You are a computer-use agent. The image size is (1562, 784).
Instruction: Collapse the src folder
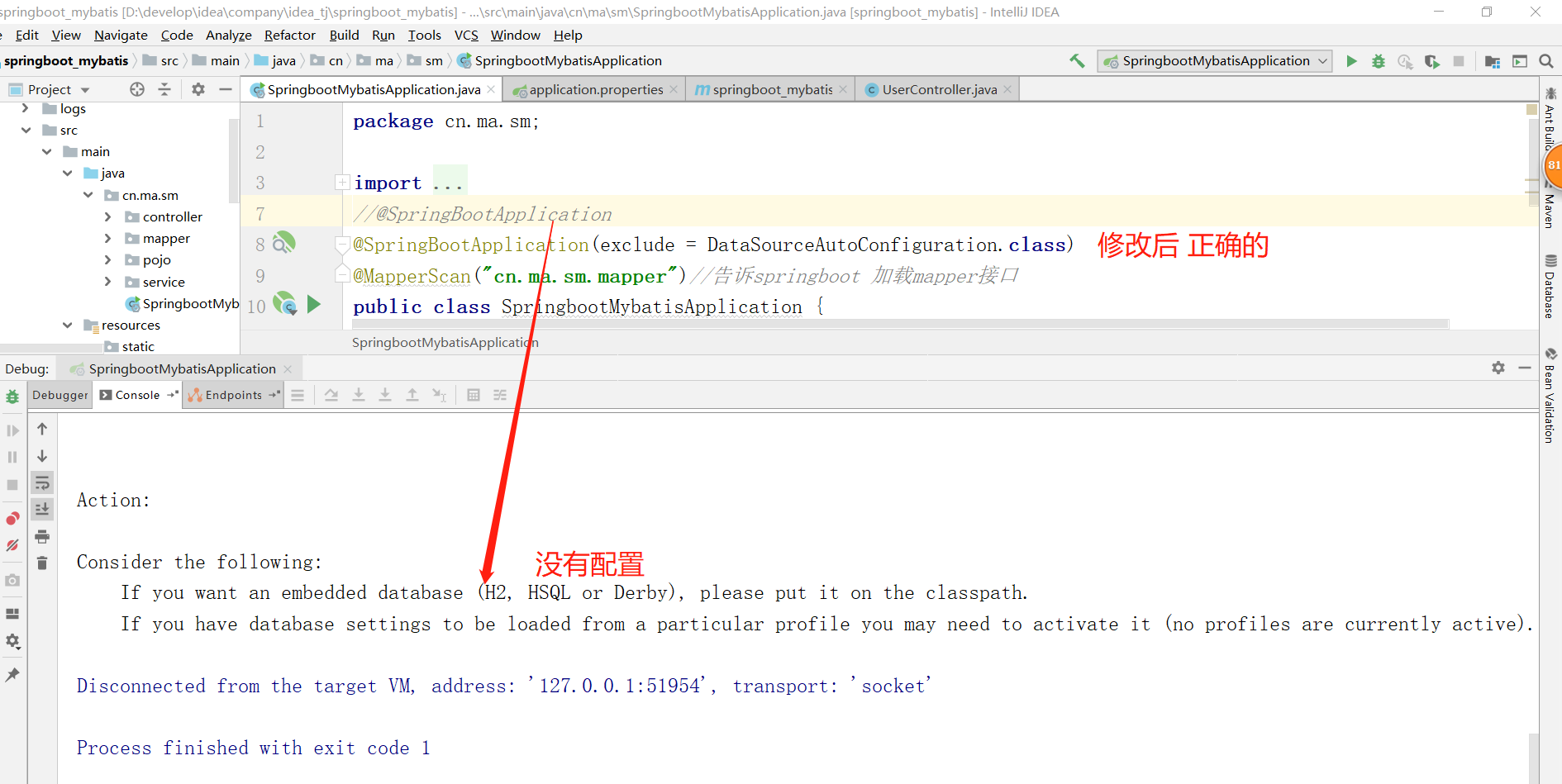[26, 131]
